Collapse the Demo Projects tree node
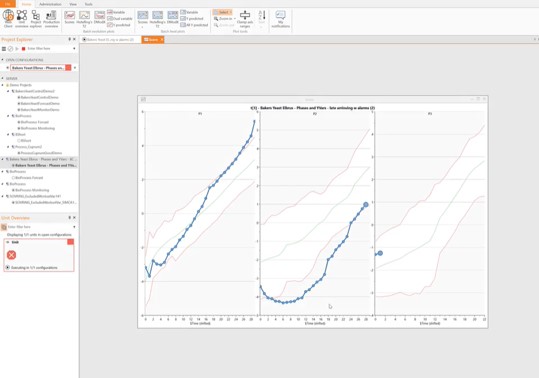Image resolution: width=539 pixels, height=378 pixels. [x=3, y=85]
